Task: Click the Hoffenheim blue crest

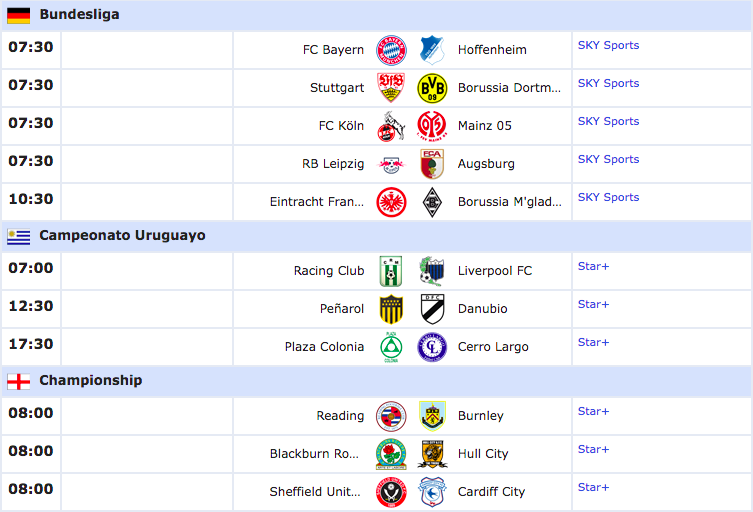Action: pos(432,50)
